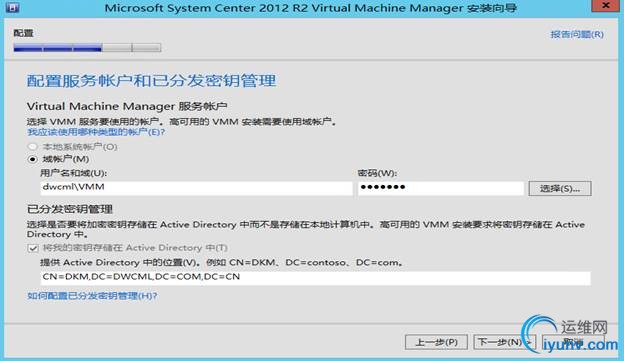Click the 运维网 iyunv.com watermark logo

coord(570,334)
